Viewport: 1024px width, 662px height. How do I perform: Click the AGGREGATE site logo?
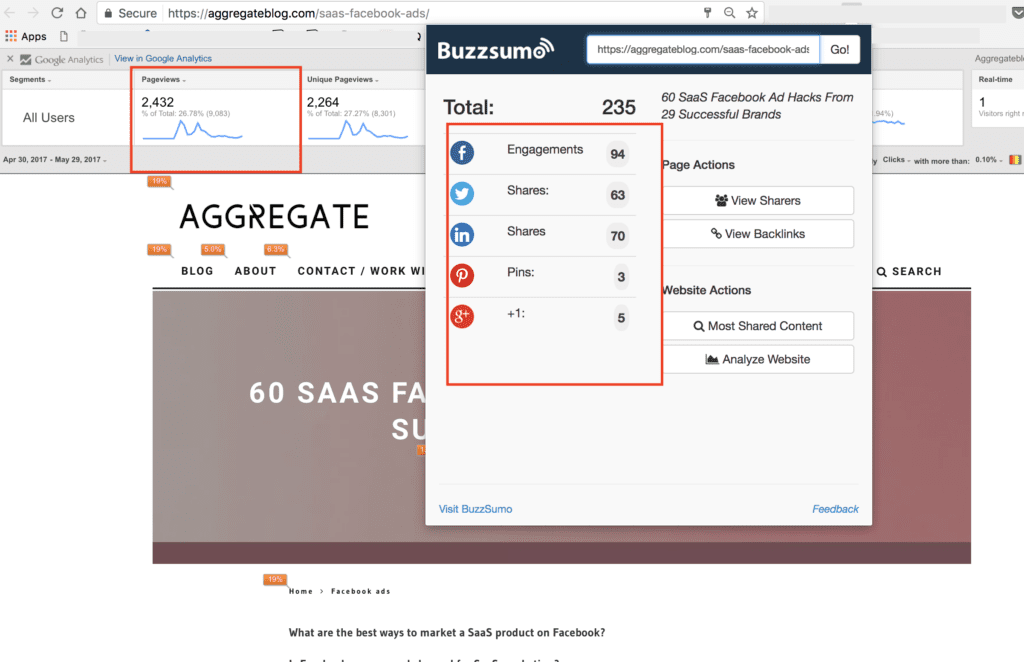(274, 216)
